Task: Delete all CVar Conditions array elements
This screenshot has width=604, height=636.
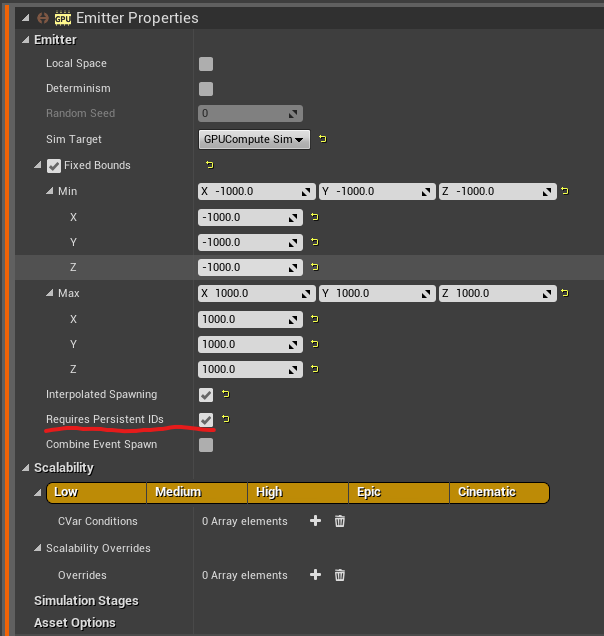Action: coord(340,521)
